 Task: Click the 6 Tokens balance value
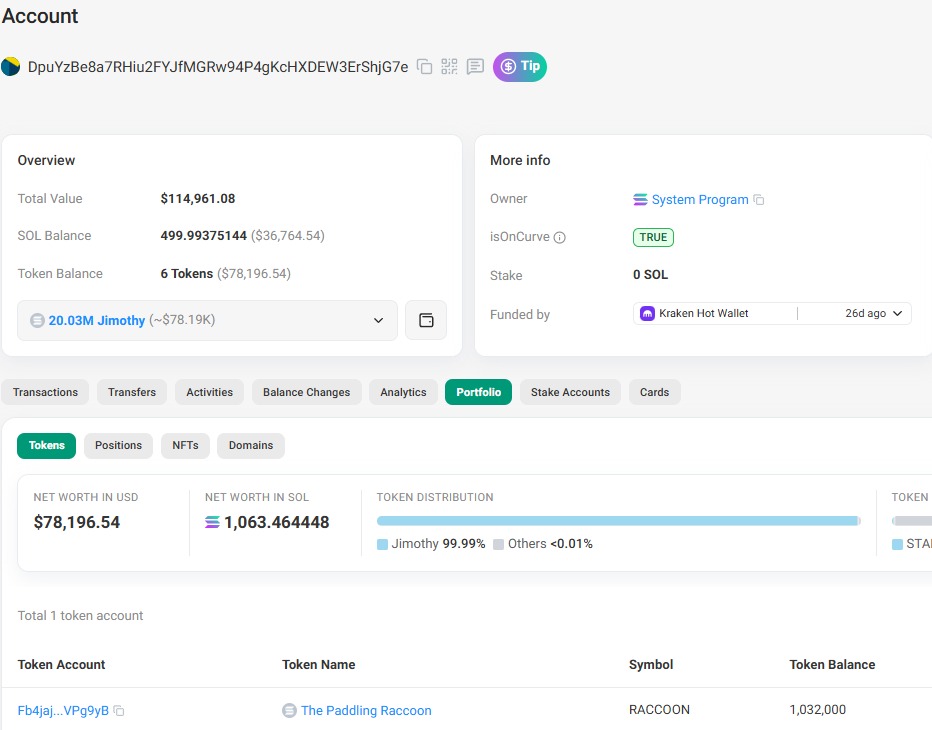tap(187, 273)
